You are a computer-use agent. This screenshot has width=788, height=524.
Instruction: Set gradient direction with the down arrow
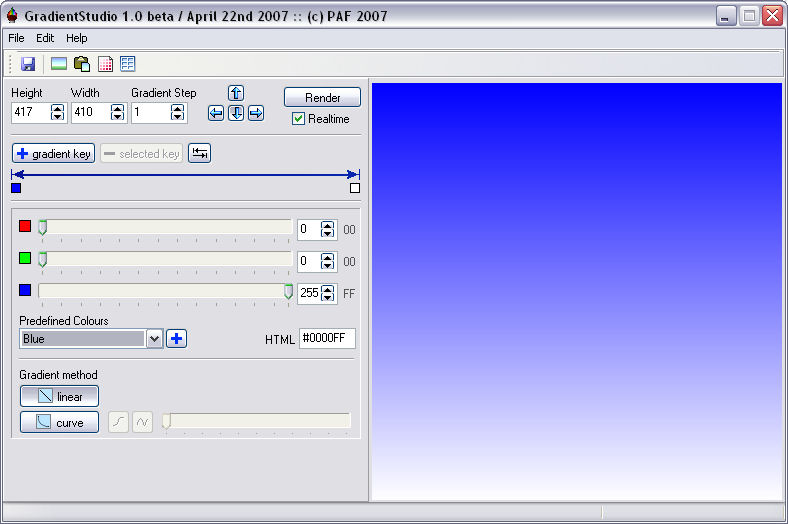point(236,113)
